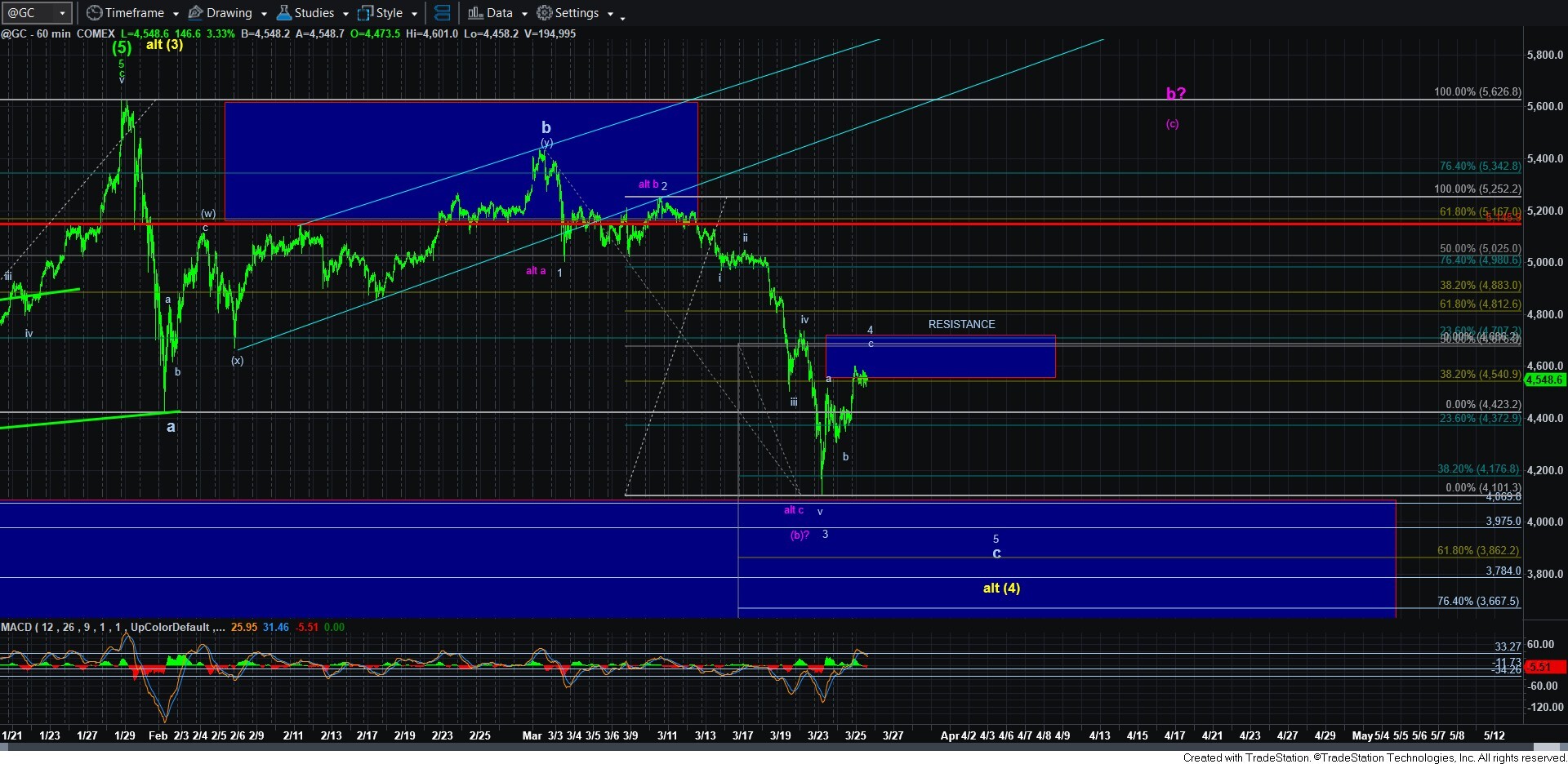
Task: Click the blue window linking icon
Action: (x=442, y=13)
